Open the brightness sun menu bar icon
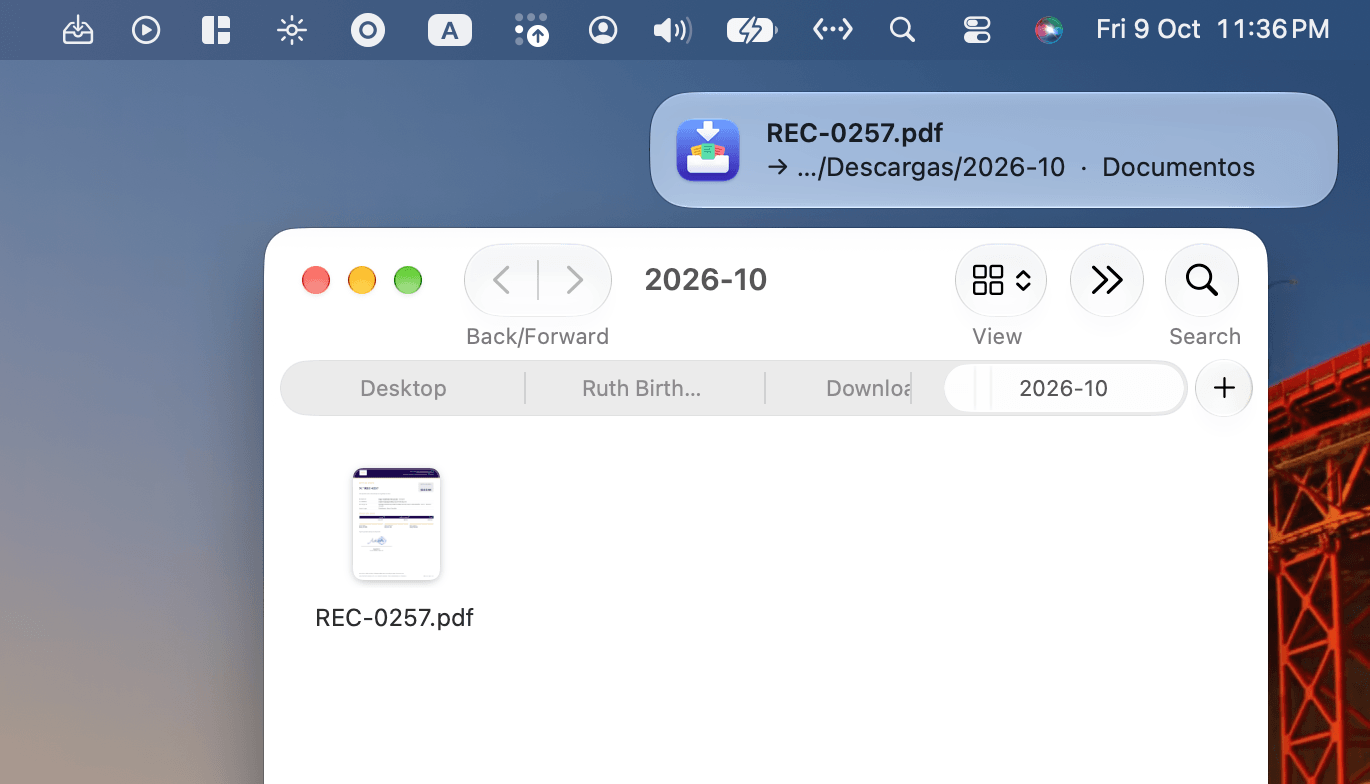The image size is (1370, 784). pyautogui.click(x=291, y=30)
